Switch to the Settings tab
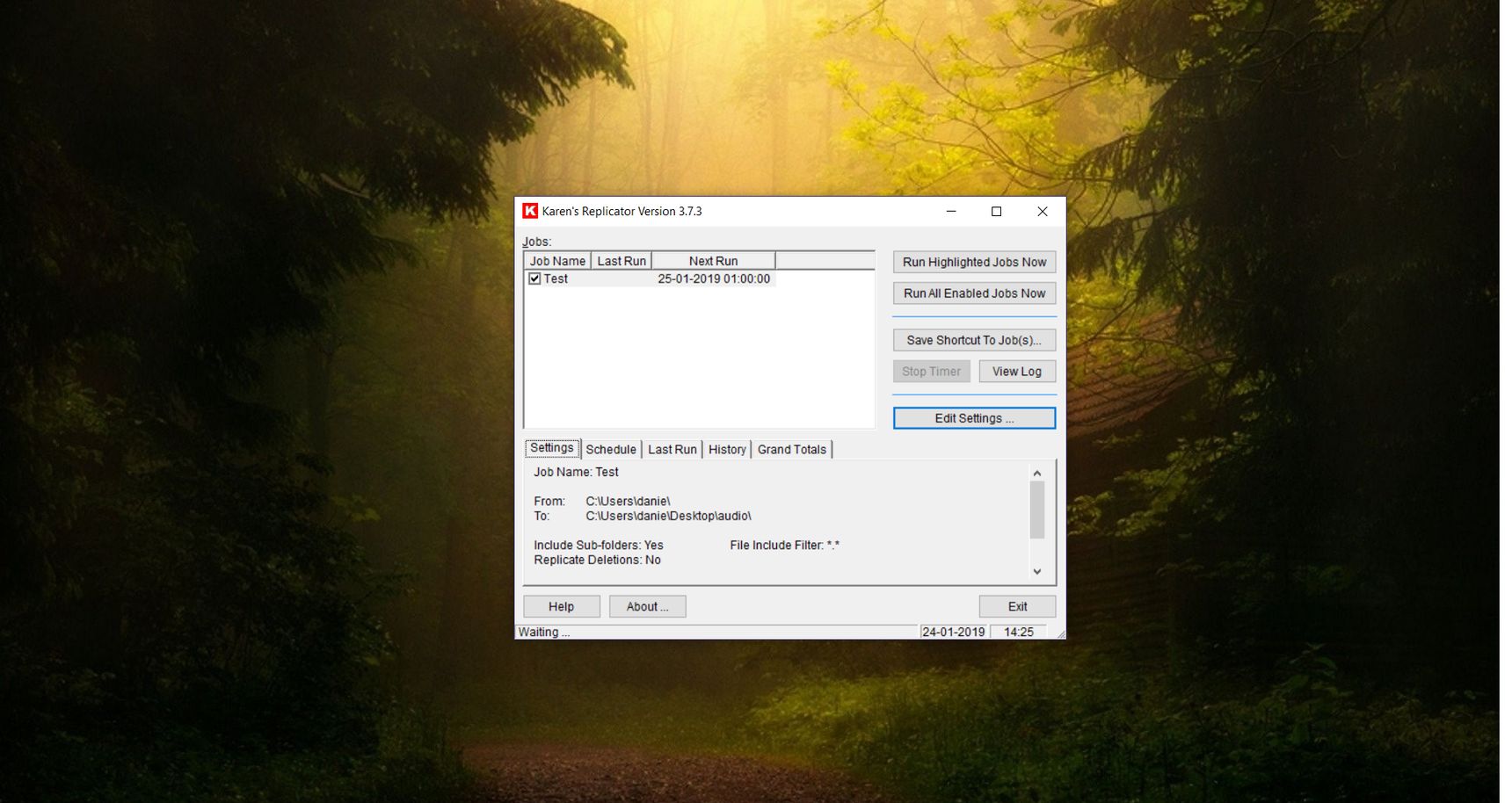 pos(552,448)
